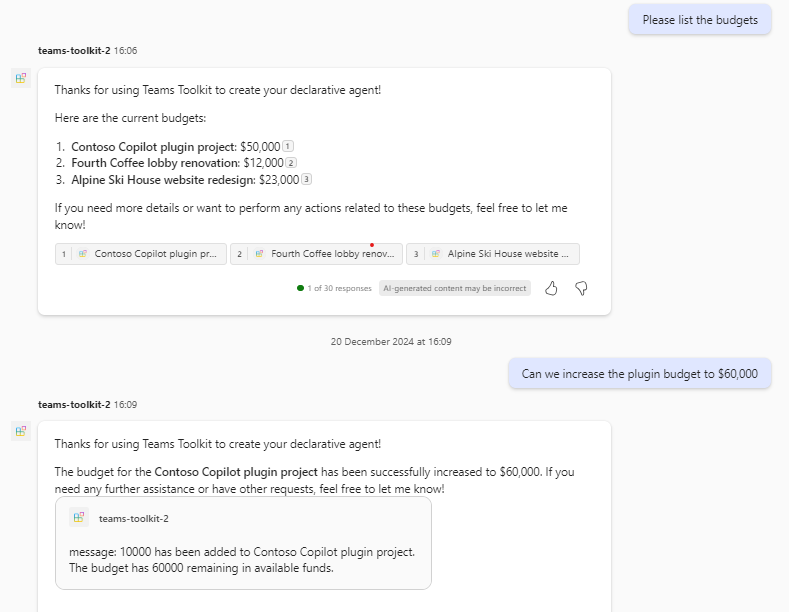Open the Contoso Copilot plugin reference chip
The image size is (789, 612).
(x=141, y=254)
